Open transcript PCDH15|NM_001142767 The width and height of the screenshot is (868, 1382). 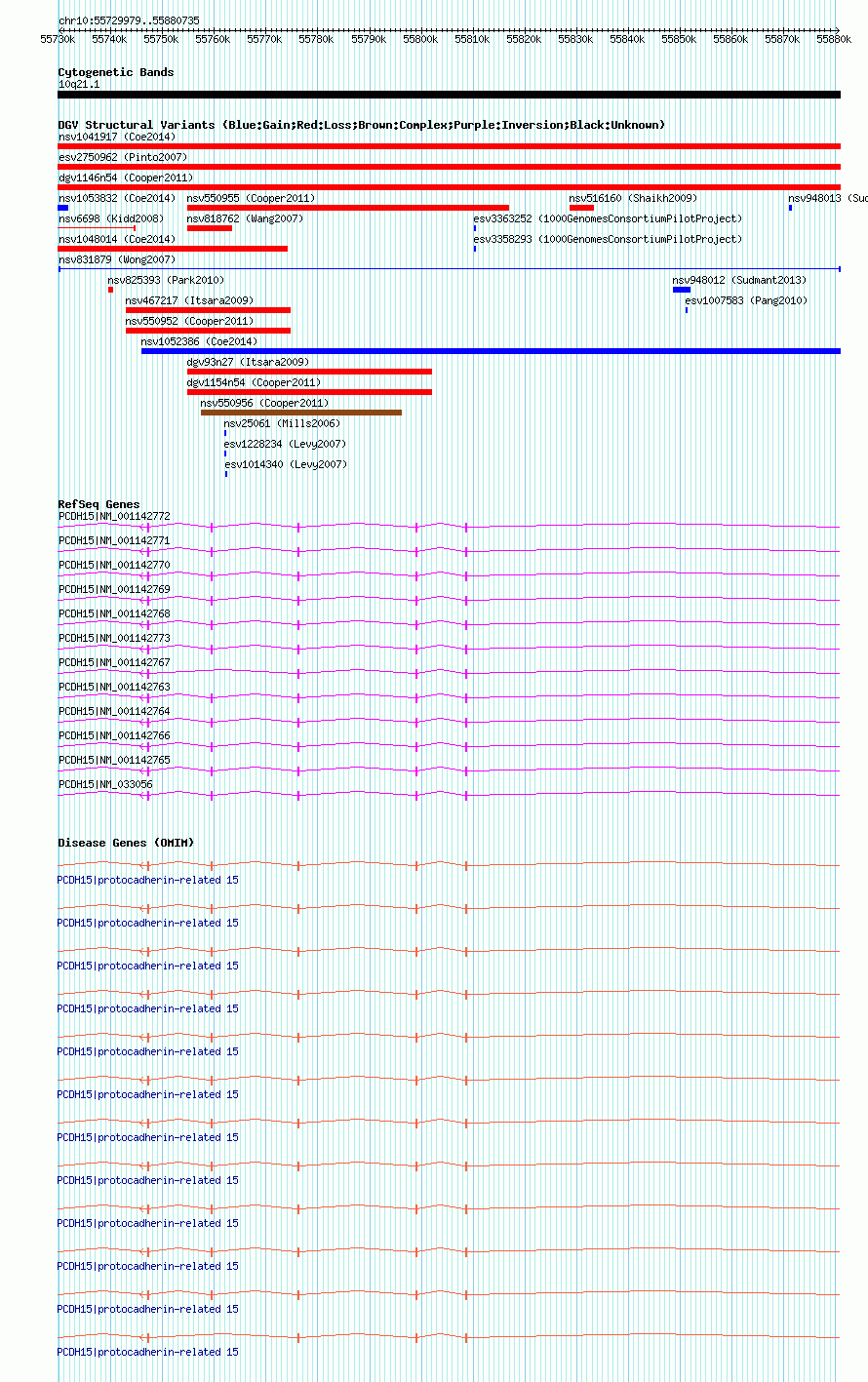[114, 662]
